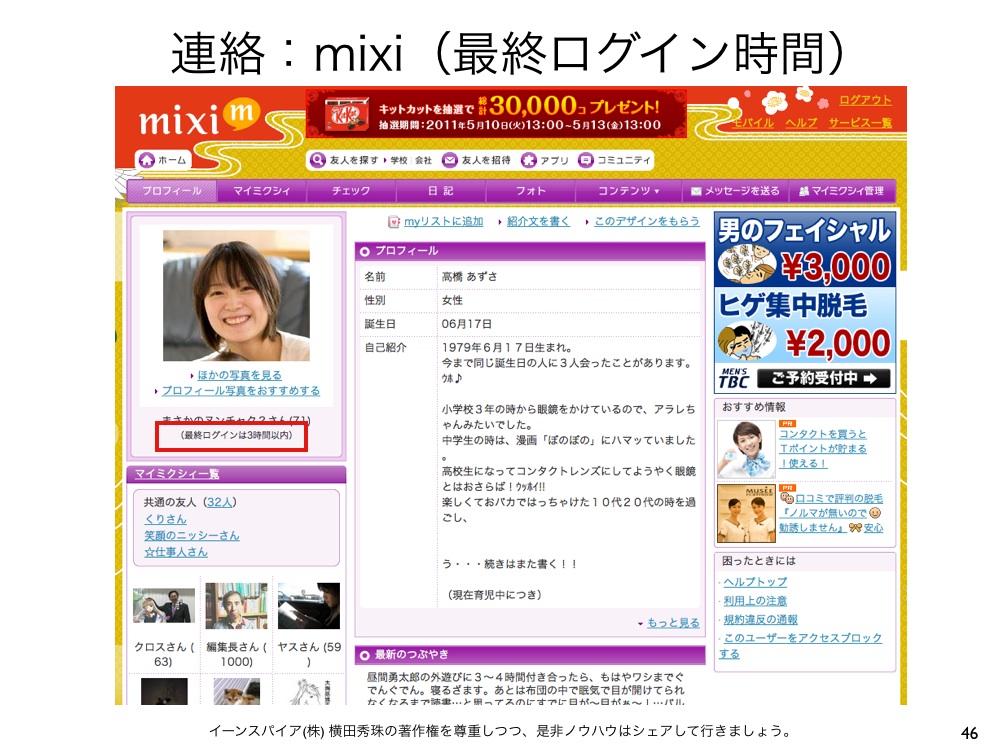The height and width of the screenshot is (753, 1006).
Task: Click 32人 common friends link
Action: pyautogui.click(x=219, y=502)
